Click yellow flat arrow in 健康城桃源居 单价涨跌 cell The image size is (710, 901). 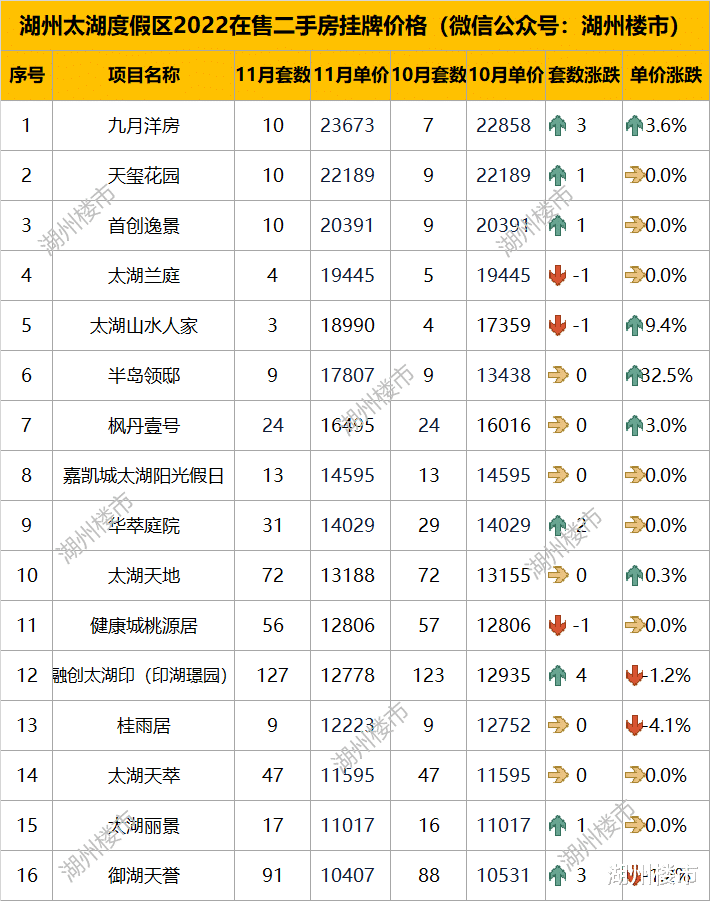pyautogui.click(x=635, y=625)
